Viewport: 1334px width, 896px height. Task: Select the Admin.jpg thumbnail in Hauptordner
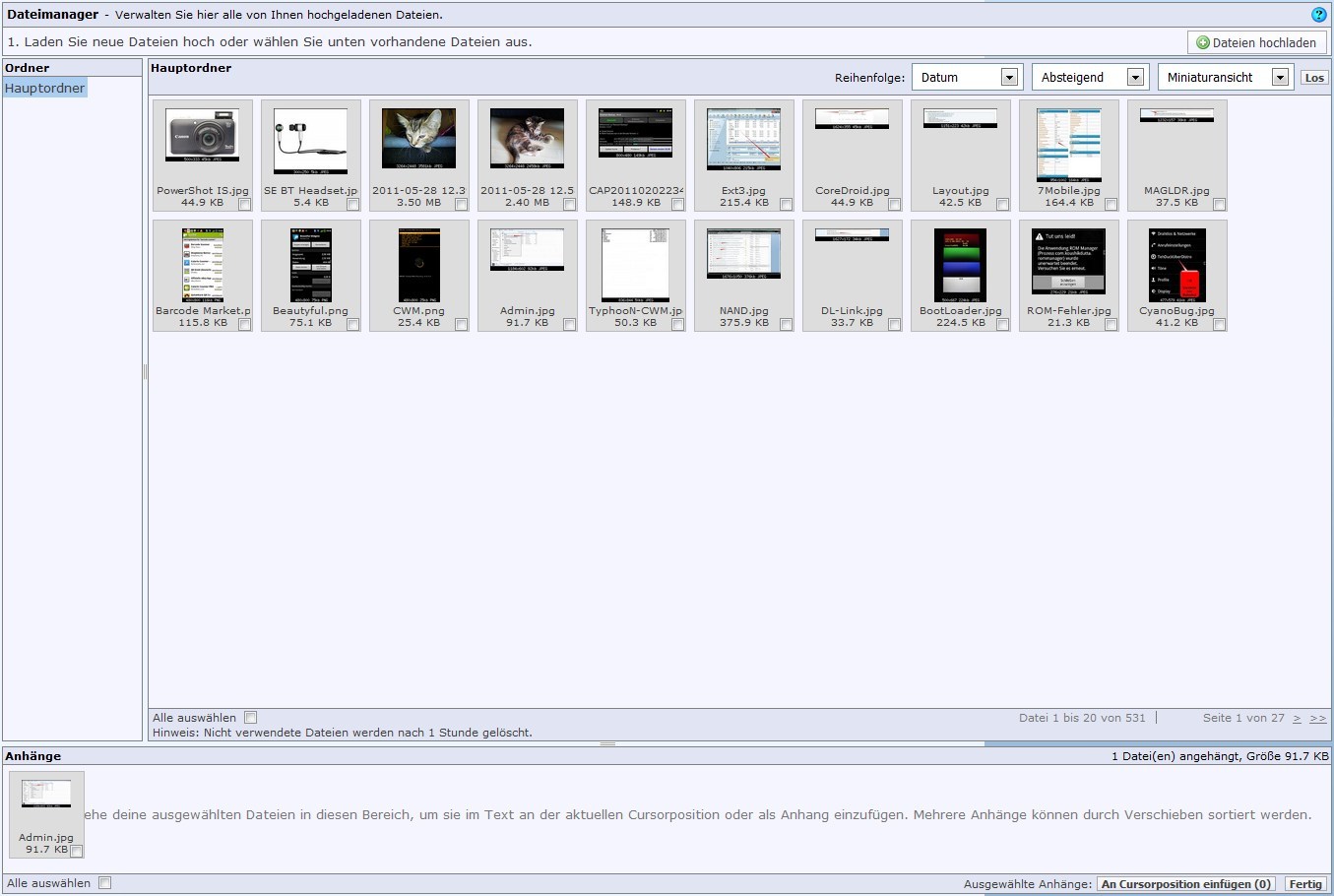528,250
